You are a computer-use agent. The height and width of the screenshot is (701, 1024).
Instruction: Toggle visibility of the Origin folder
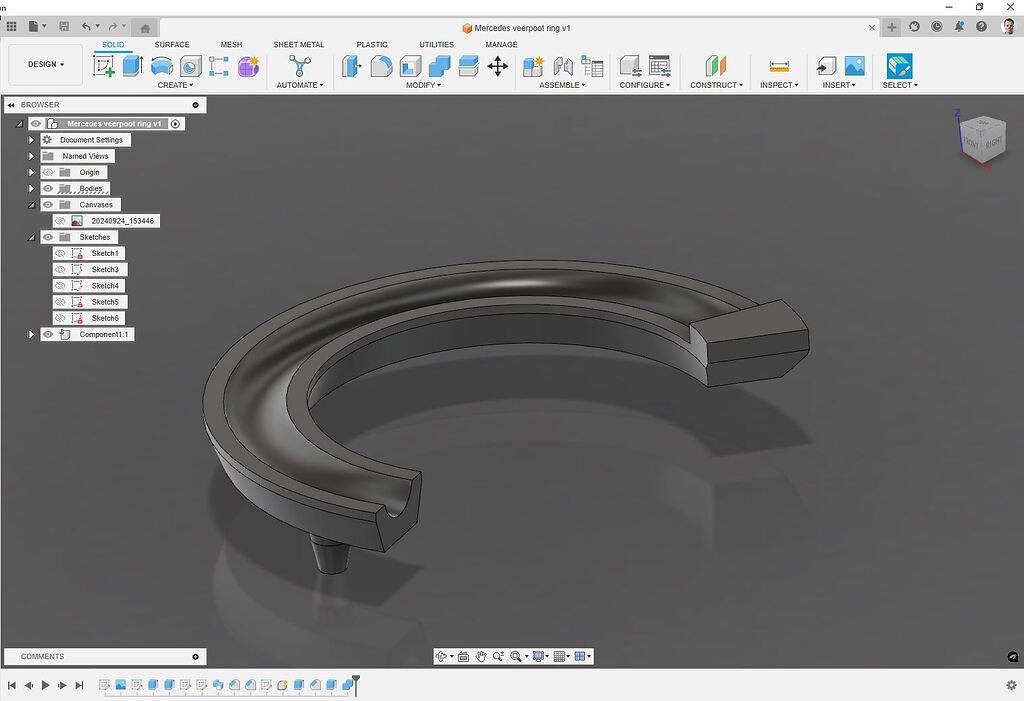point(48,172)
